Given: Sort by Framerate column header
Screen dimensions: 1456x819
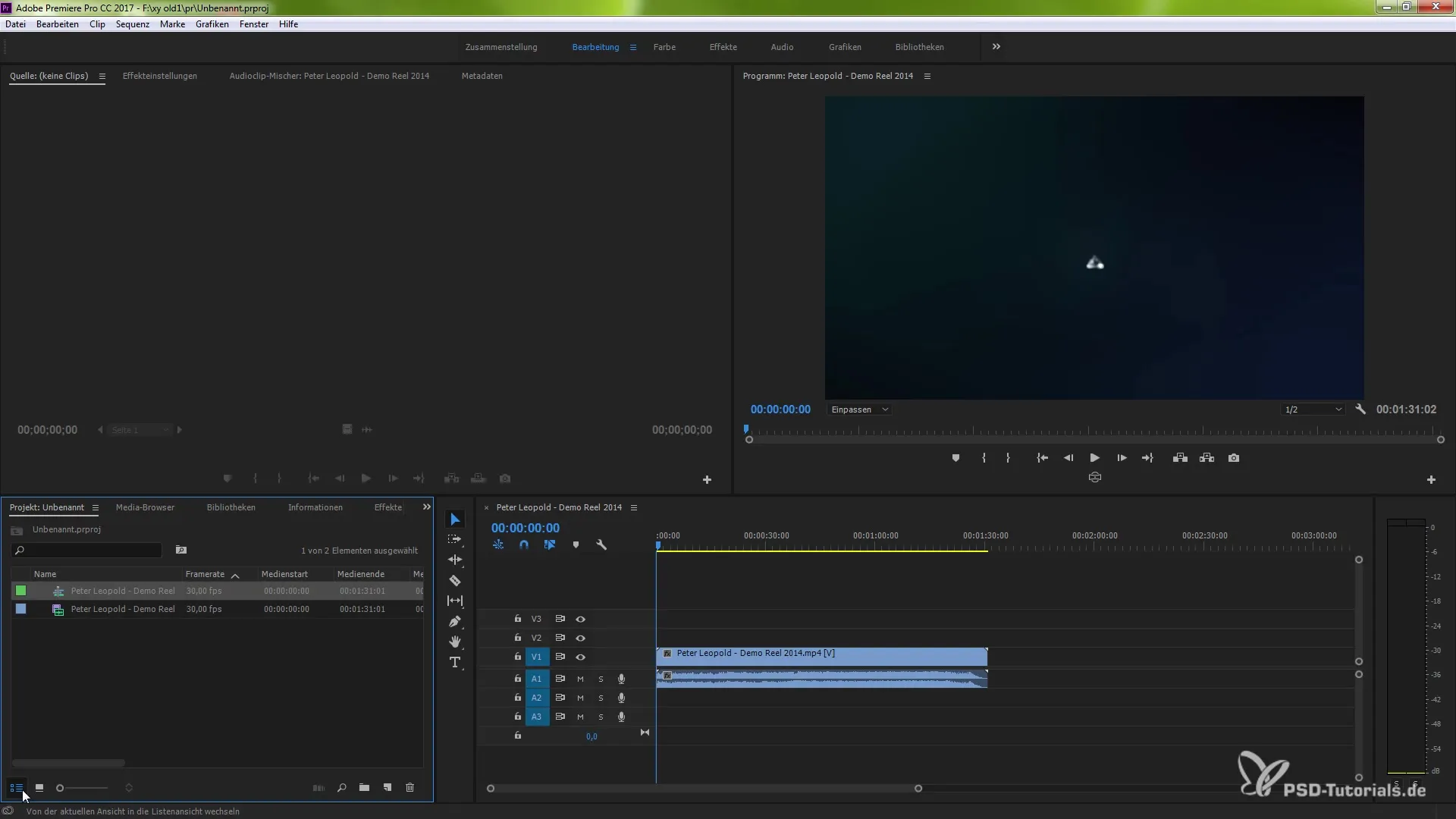Looking at the screenshot, I should tap(205, 574).
